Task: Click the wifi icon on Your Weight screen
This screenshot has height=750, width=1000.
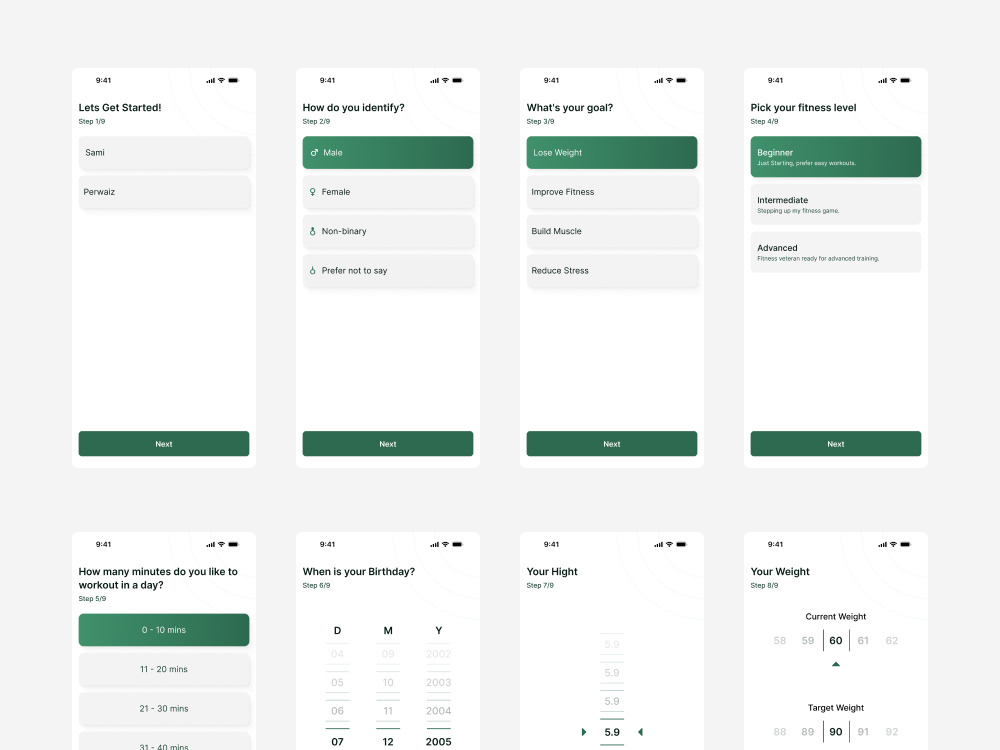Action: (893, 544)
